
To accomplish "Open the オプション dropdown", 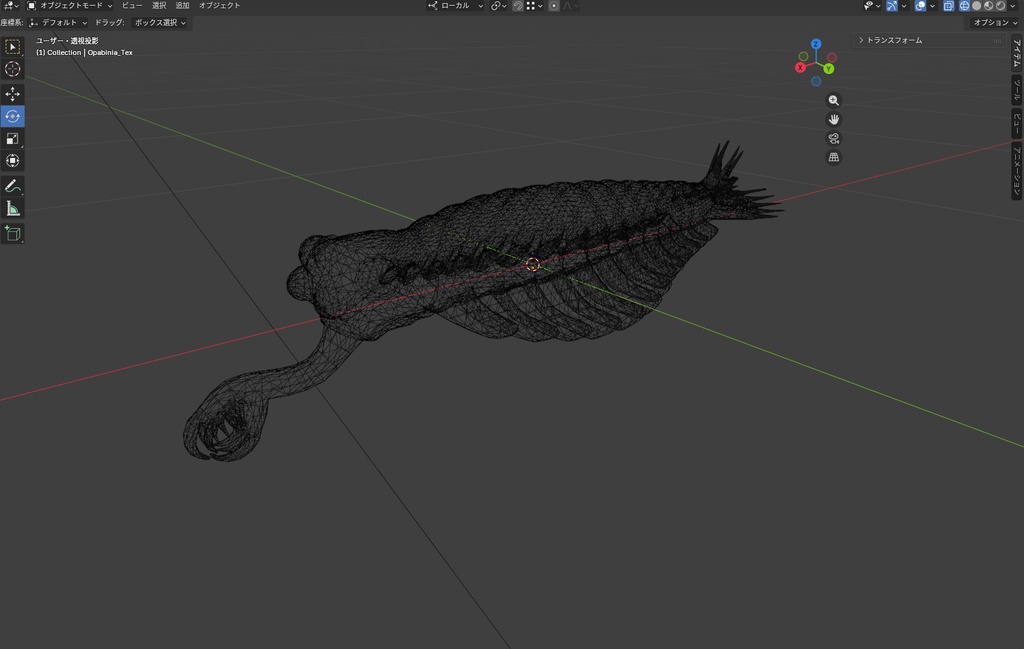I will point(994,22).
